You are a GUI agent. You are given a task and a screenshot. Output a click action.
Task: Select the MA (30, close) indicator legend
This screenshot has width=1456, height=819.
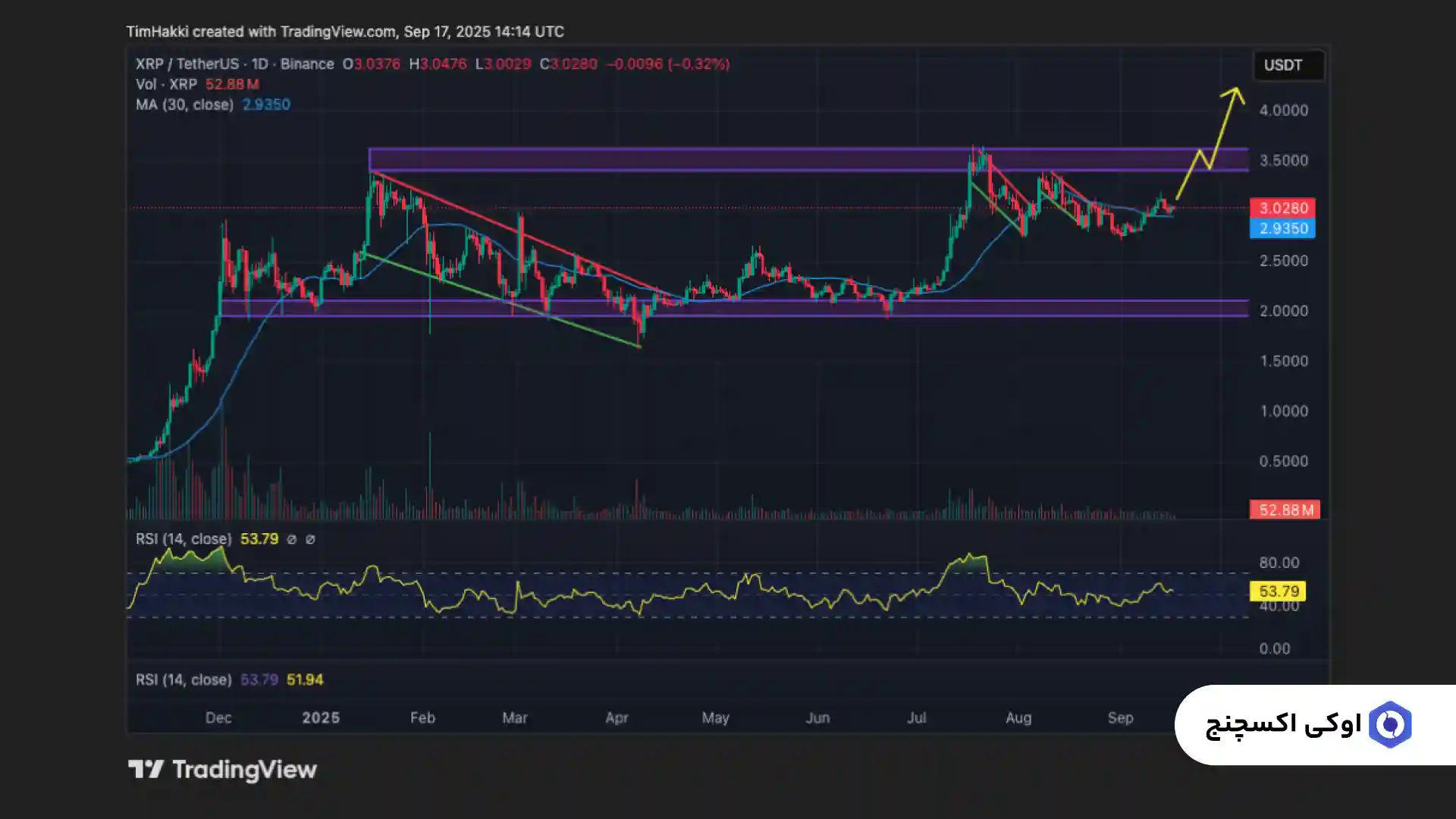[184, 105]
